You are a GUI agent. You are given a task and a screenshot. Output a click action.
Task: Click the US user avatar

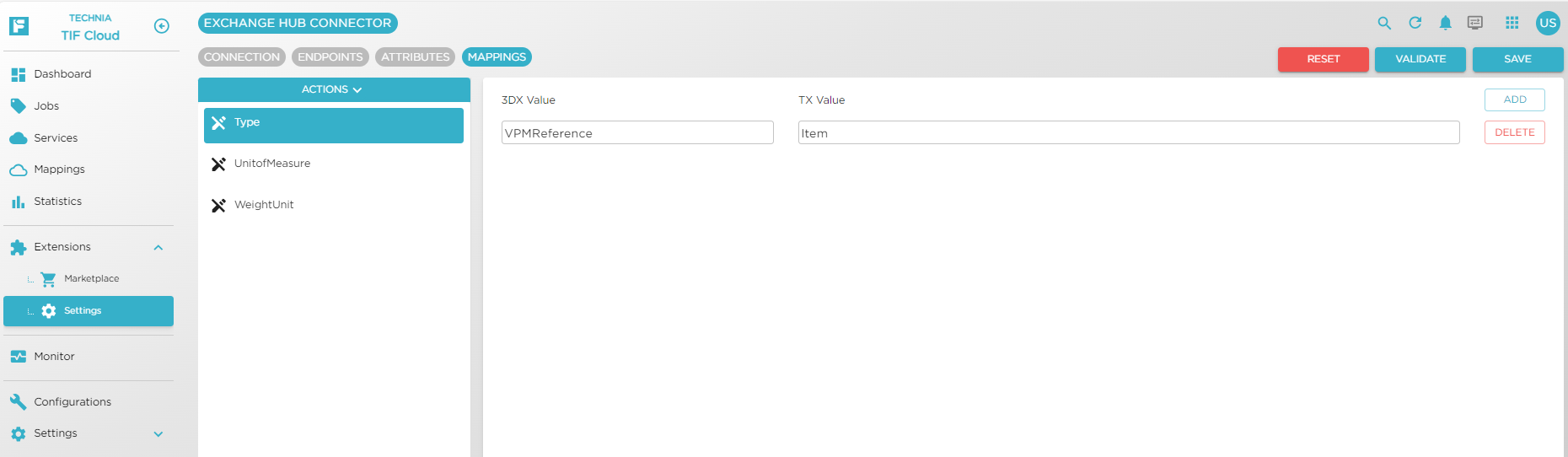tap(1548, 24)
